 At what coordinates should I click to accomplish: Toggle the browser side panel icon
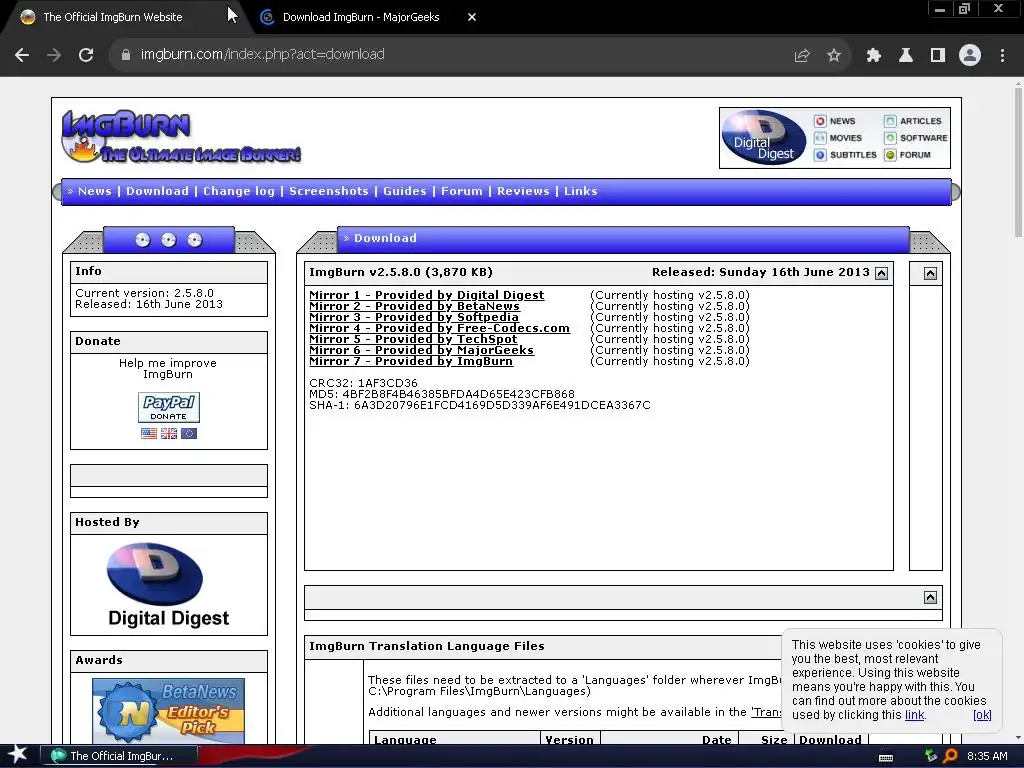(937, 56)
